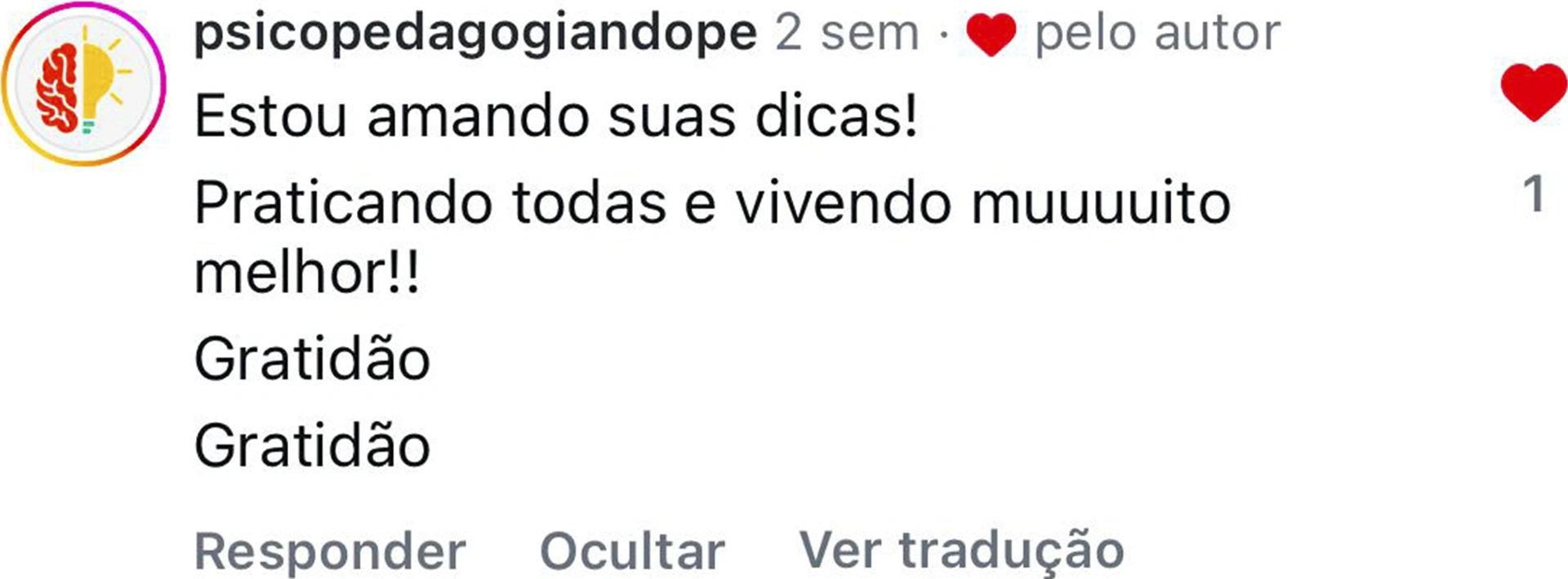Click the '2 sem' timestamp

point(847,33)
